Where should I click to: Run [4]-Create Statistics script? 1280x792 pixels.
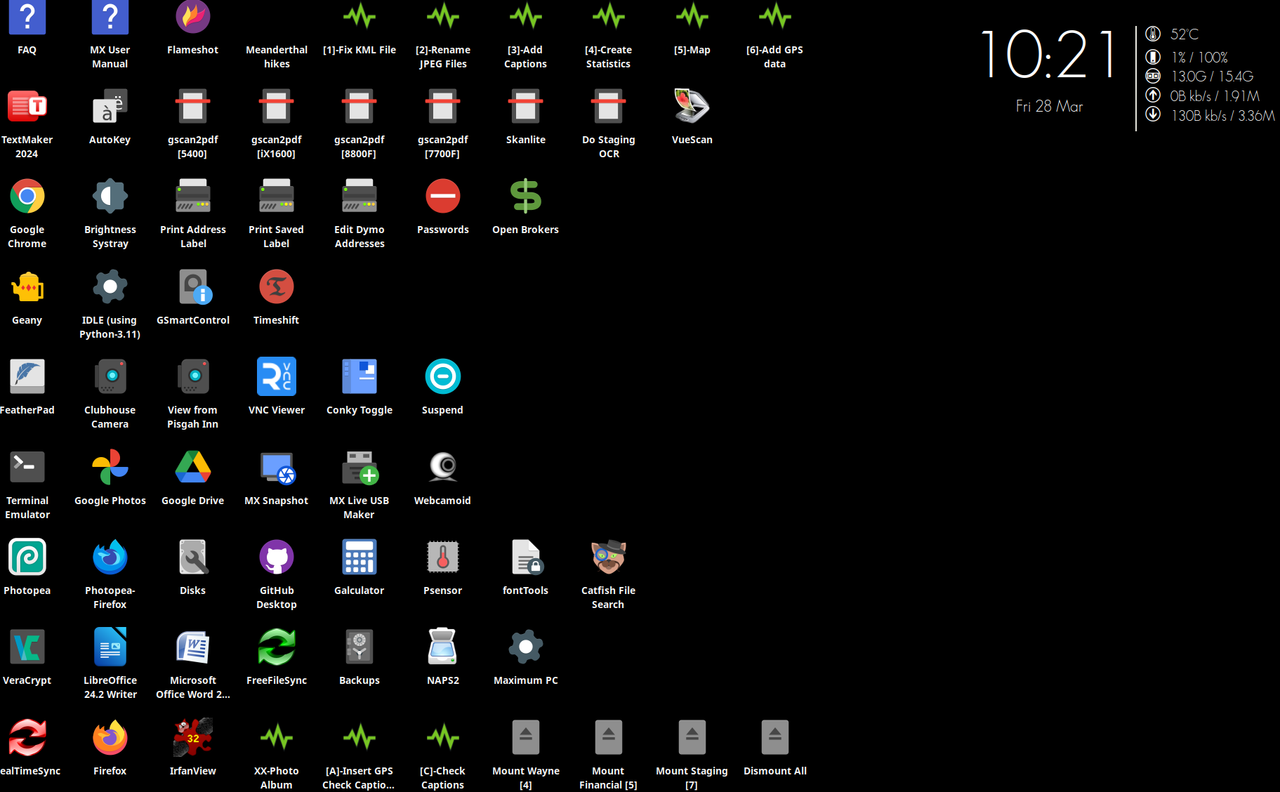[608, 17]
